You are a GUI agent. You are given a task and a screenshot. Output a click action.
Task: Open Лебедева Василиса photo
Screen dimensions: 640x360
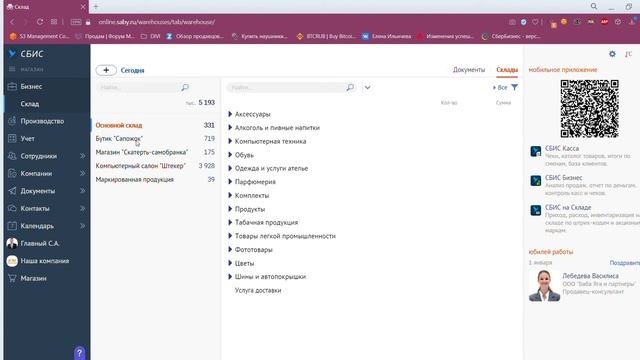[544, 285]
